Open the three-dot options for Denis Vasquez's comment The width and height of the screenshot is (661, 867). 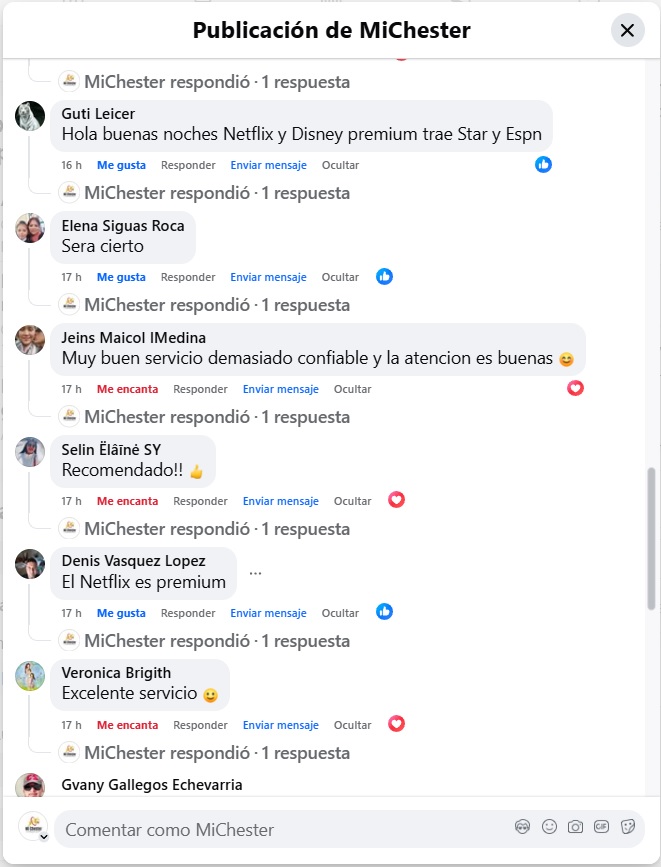coord(255,573)
